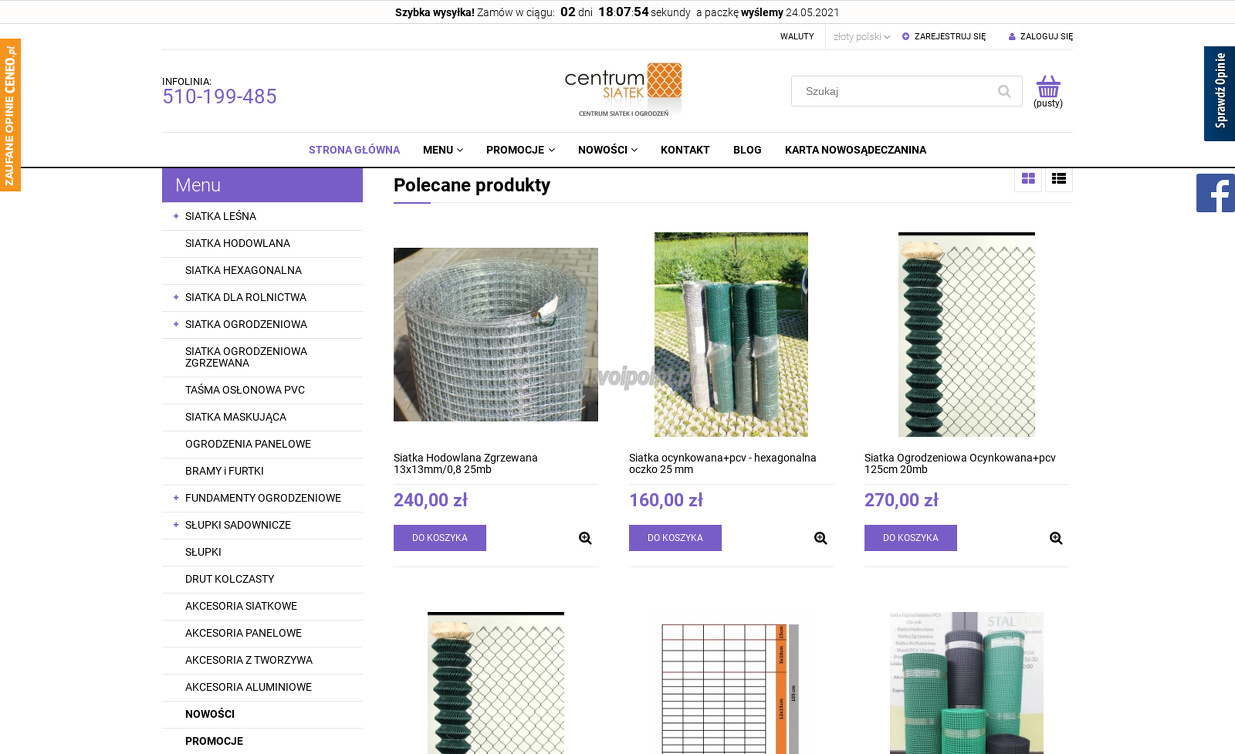The image size is (1235, 754).
Task: Expand the SIATKA LEŚNA category
Action: (176, 216)
